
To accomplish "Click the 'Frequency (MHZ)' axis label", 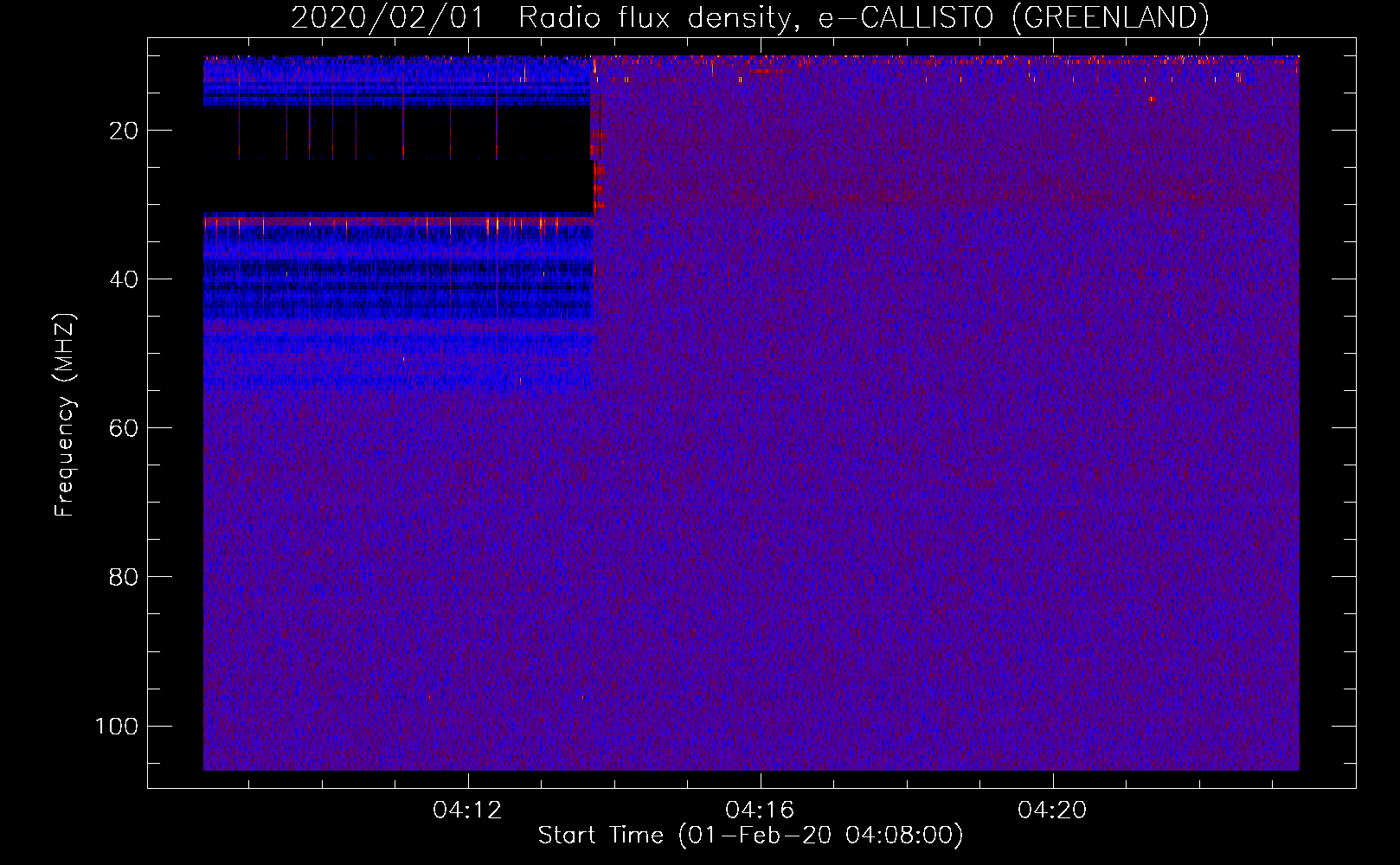I will click(65, 415).
